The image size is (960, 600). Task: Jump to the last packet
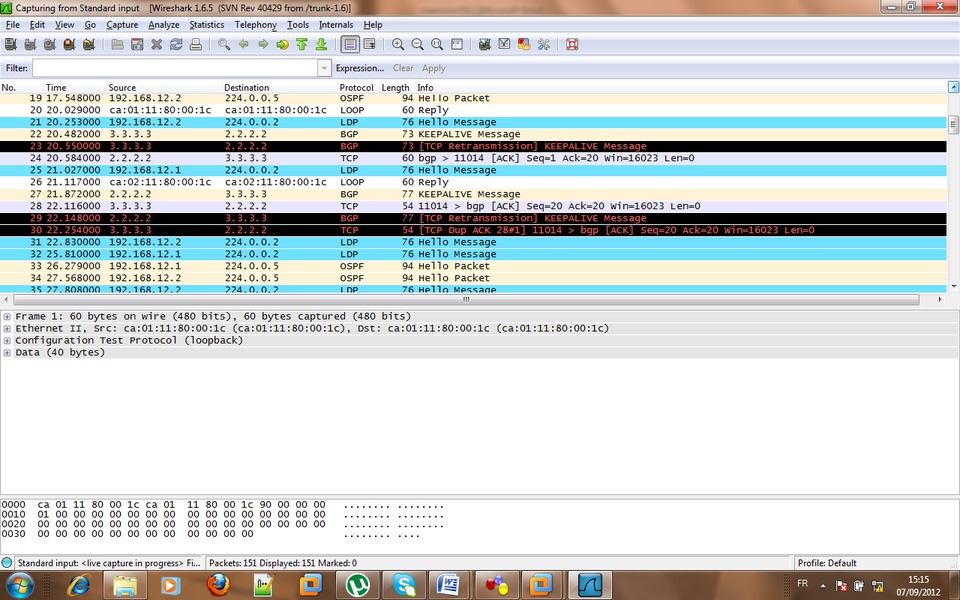coord(321,44)
